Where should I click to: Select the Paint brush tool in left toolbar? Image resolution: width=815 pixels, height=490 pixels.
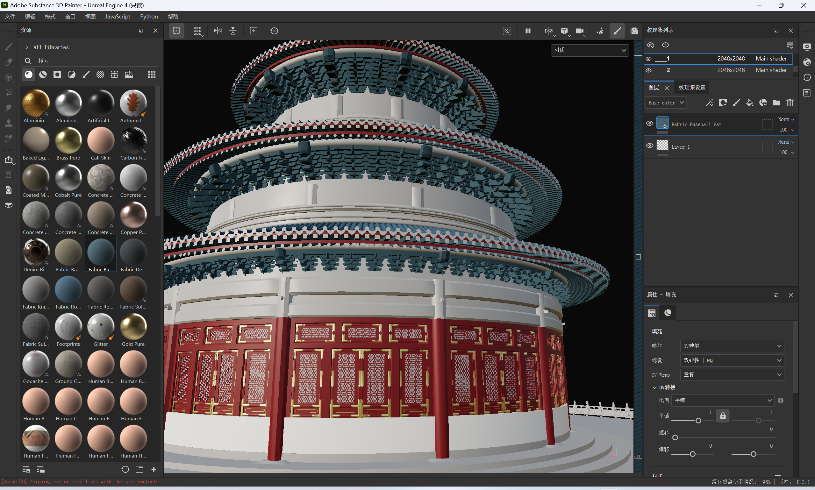coord(8,47)
